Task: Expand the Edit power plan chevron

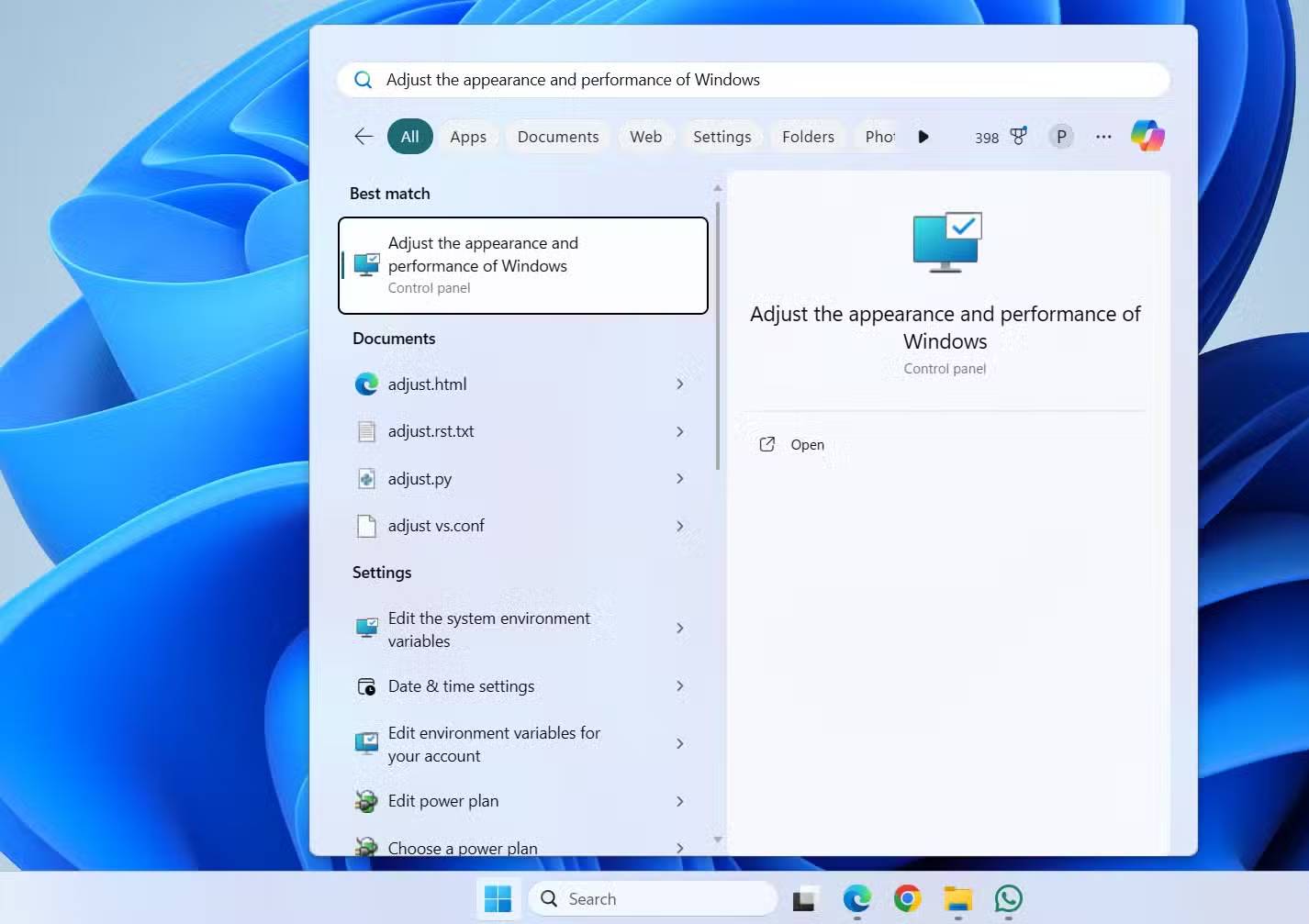Action: (679, 801)
